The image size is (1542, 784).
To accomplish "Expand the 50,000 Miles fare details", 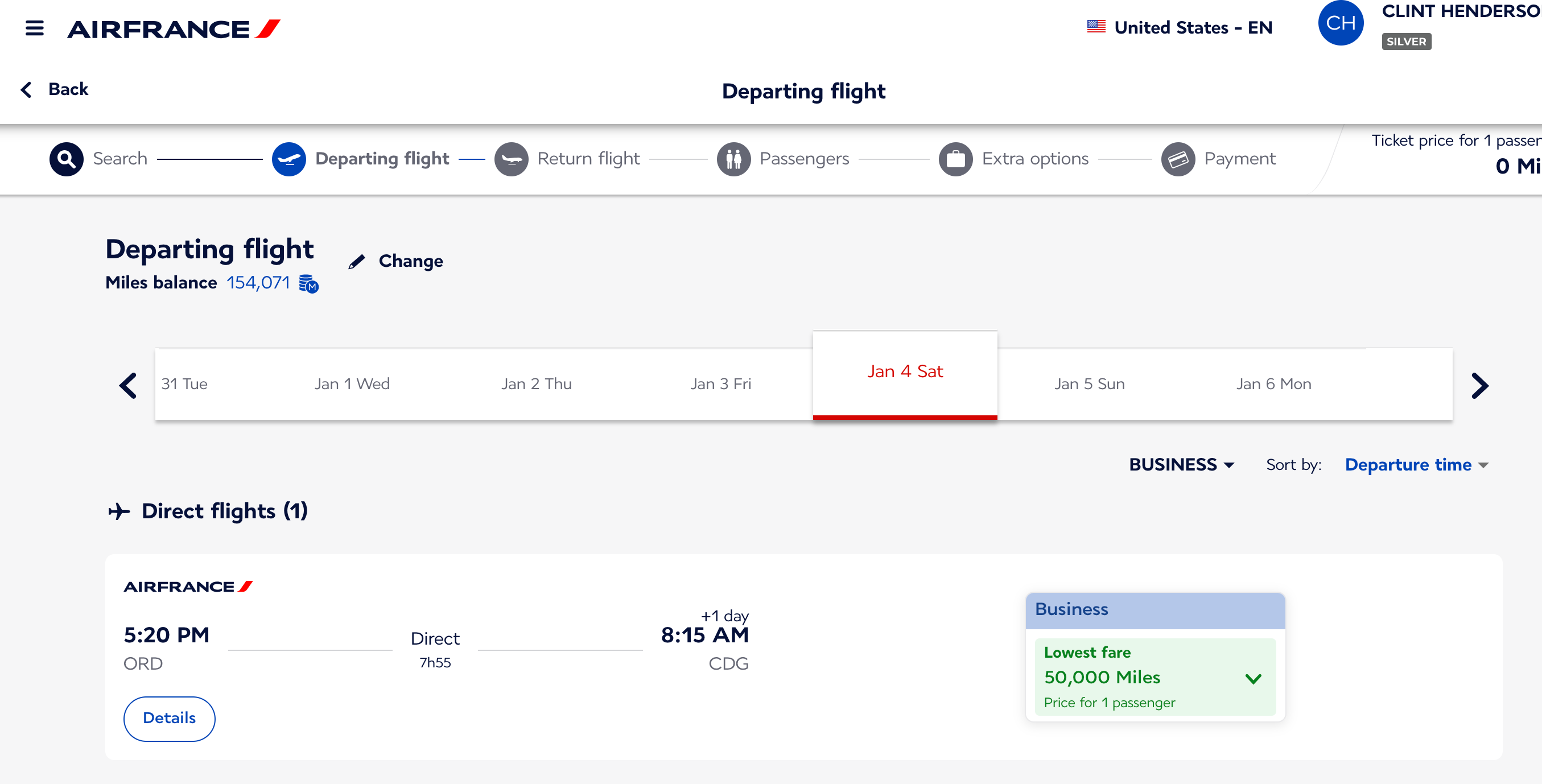I will [1253, 678].
